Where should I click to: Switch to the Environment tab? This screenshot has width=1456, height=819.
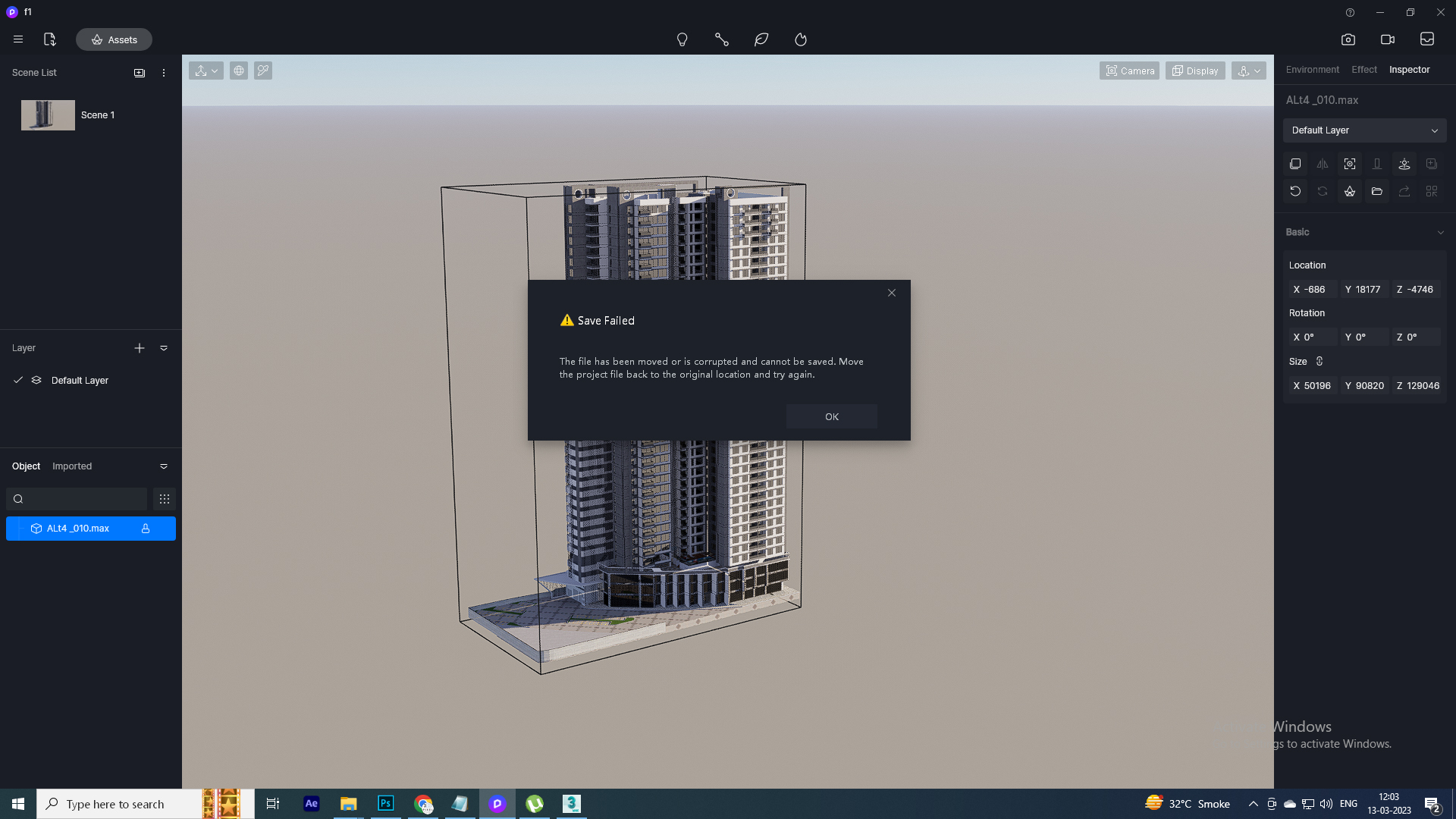point(1312,70)
